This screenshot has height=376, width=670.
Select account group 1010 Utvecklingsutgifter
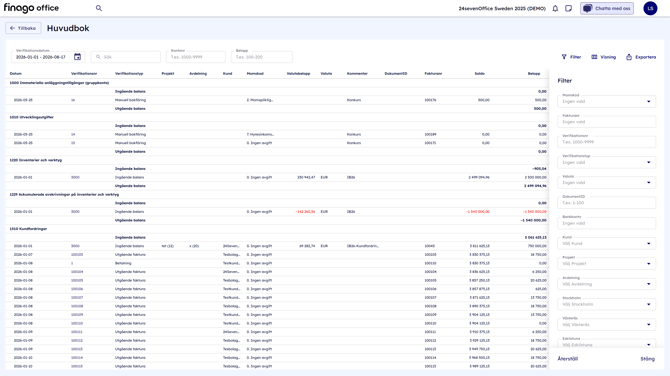tap(32, 117)
